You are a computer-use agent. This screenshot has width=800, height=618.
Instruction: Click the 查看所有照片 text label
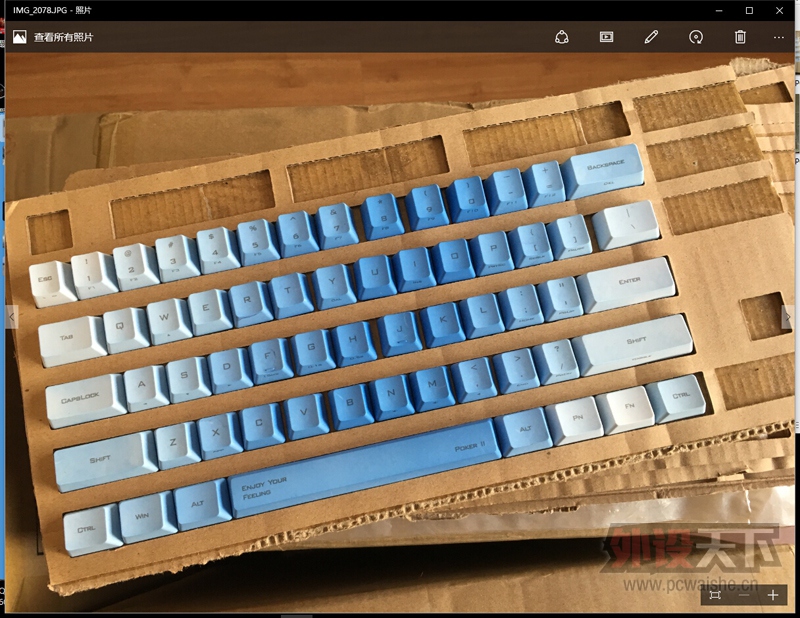pos(66,37)
